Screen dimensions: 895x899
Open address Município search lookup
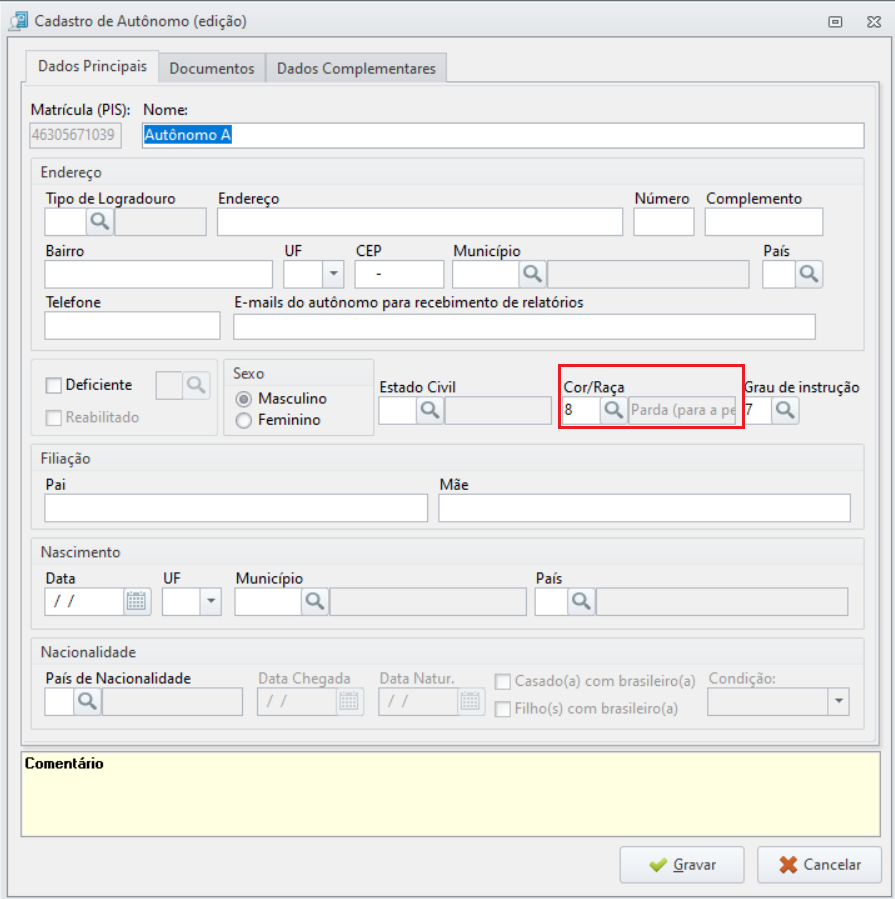(533, 274)
